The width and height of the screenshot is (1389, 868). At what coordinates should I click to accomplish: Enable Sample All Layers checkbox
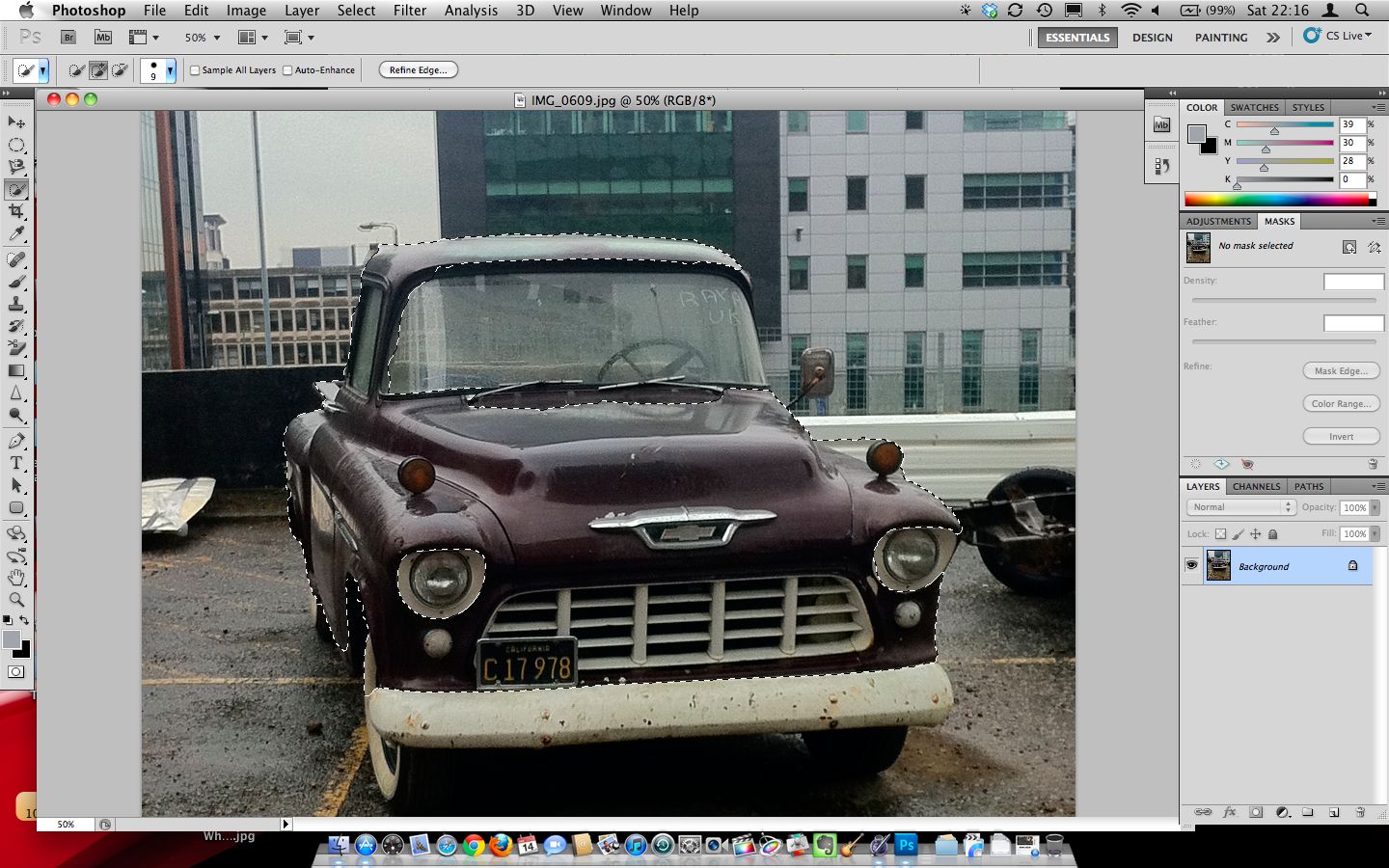[195, 70]
